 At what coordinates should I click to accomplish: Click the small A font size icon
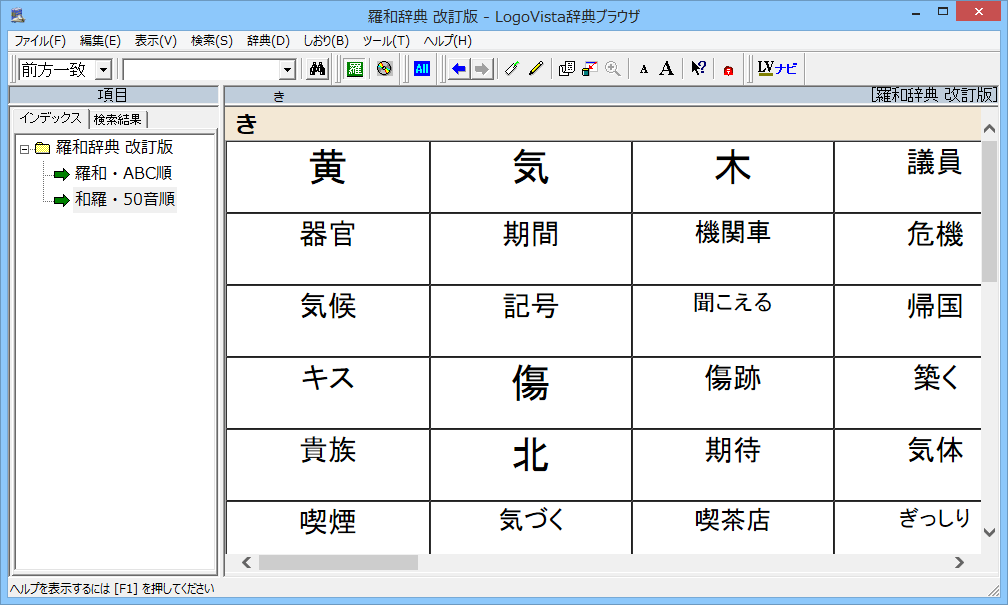point(644,69)
